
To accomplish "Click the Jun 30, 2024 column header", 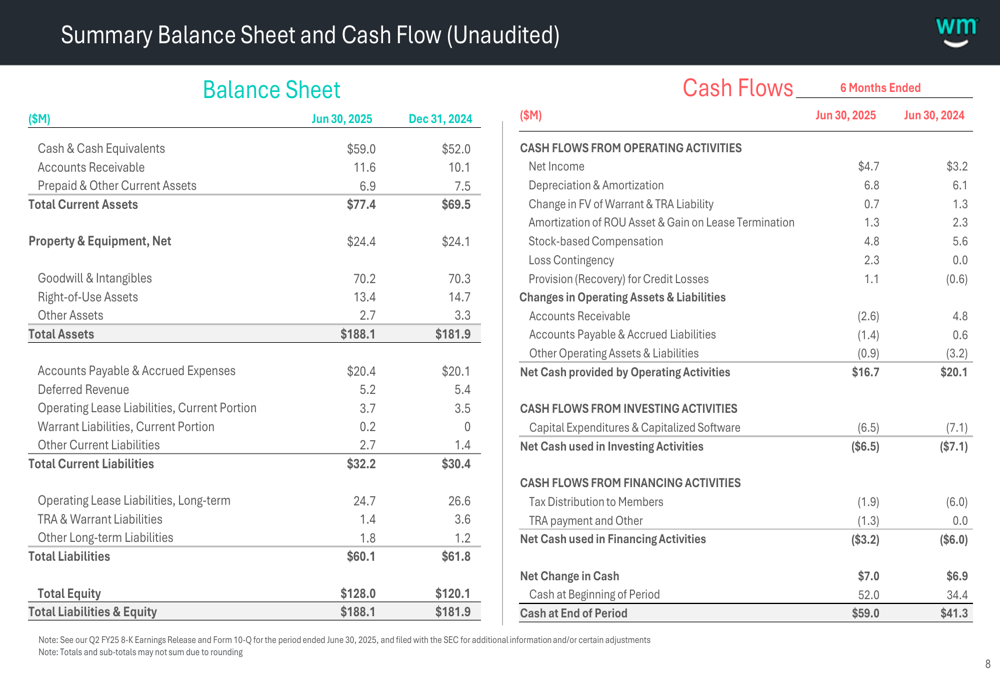I will [x=934, y=116].
